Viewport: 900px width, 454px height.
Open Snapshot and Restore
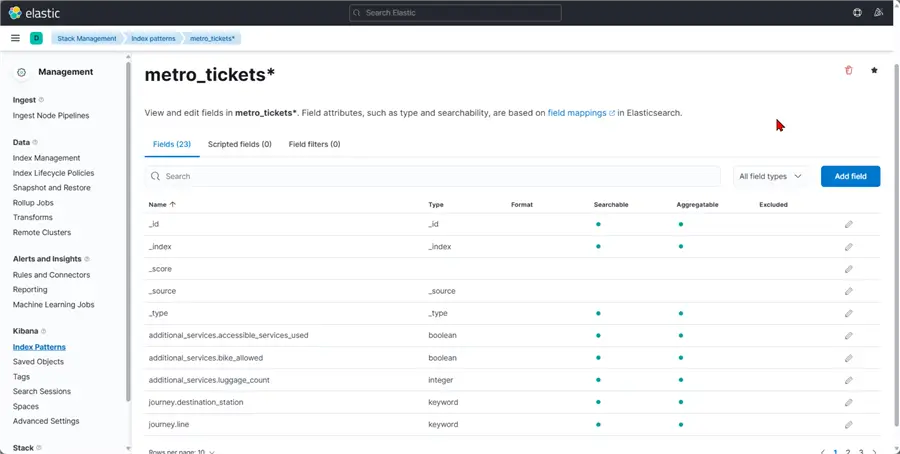click(52, 188)
